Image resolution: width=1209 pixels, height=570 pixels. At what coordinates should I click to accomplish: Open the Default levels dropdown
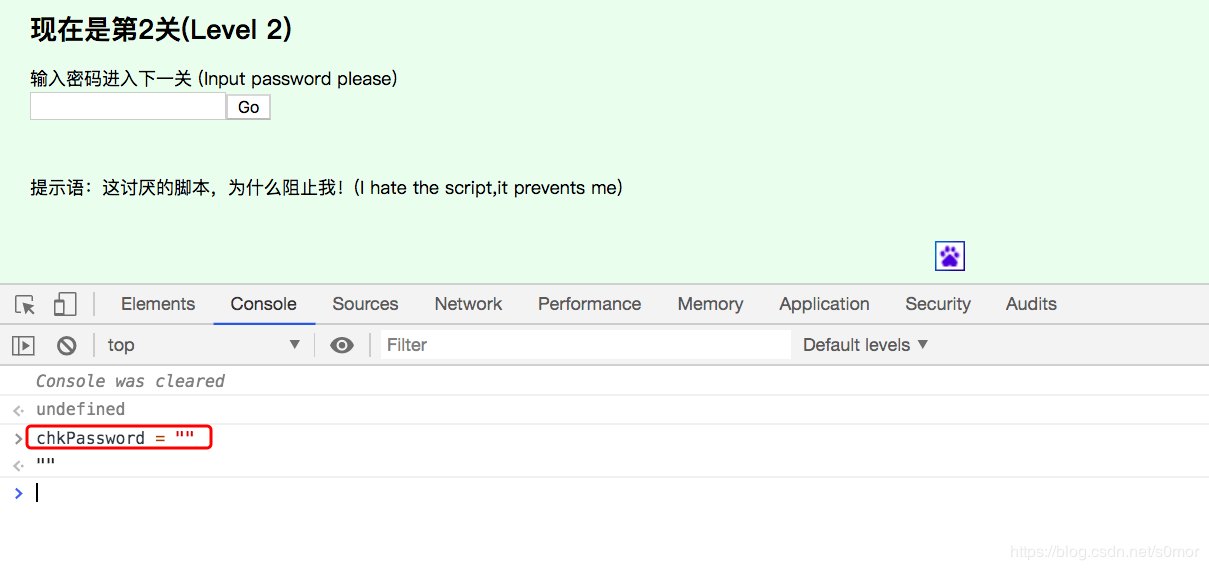(866, 345)
